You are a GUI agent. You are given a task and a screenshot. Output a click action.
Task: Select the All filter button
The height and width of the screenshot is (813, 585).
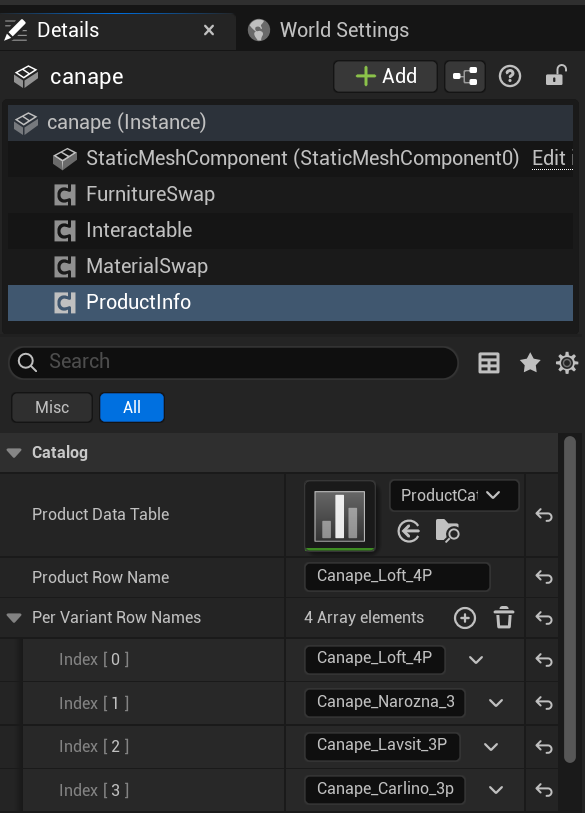click(x=132, y=408)
